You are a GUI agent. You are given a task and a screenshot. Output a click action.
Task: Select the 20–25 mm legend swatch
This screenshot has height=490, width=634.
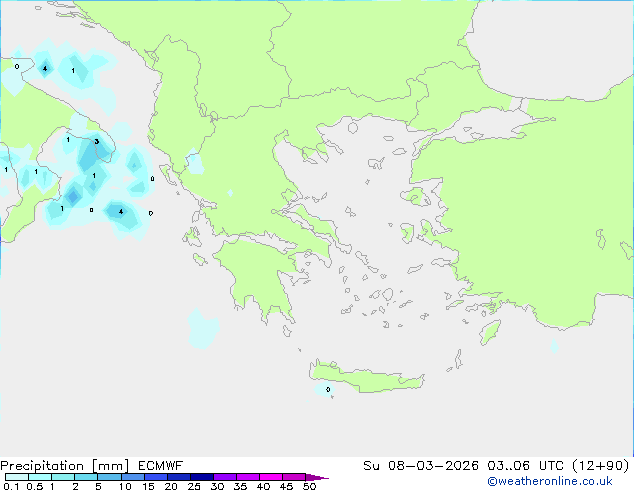click(x=179, y=477)
